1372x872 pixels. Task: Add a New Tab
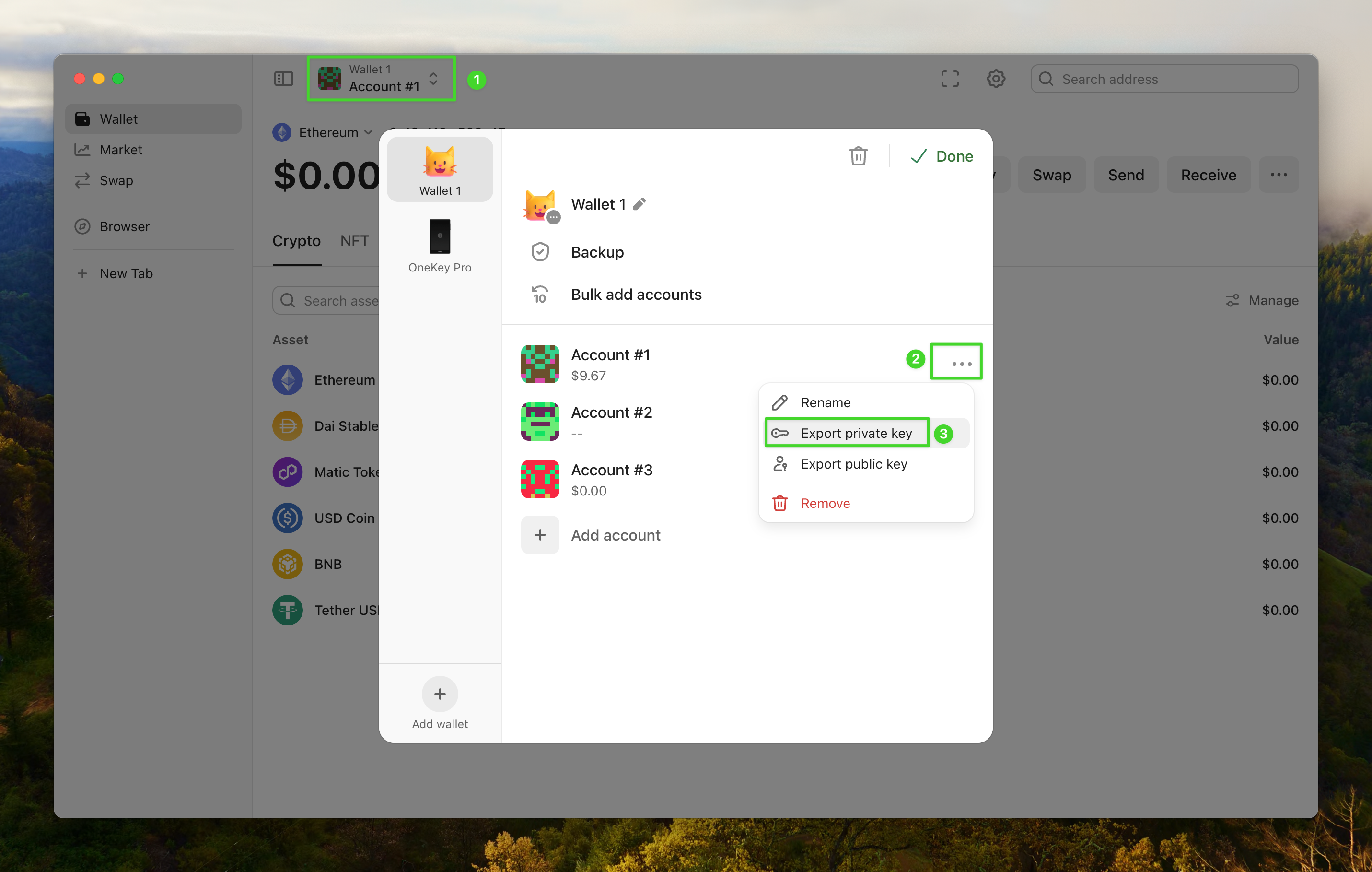click(x=153, y=273)
